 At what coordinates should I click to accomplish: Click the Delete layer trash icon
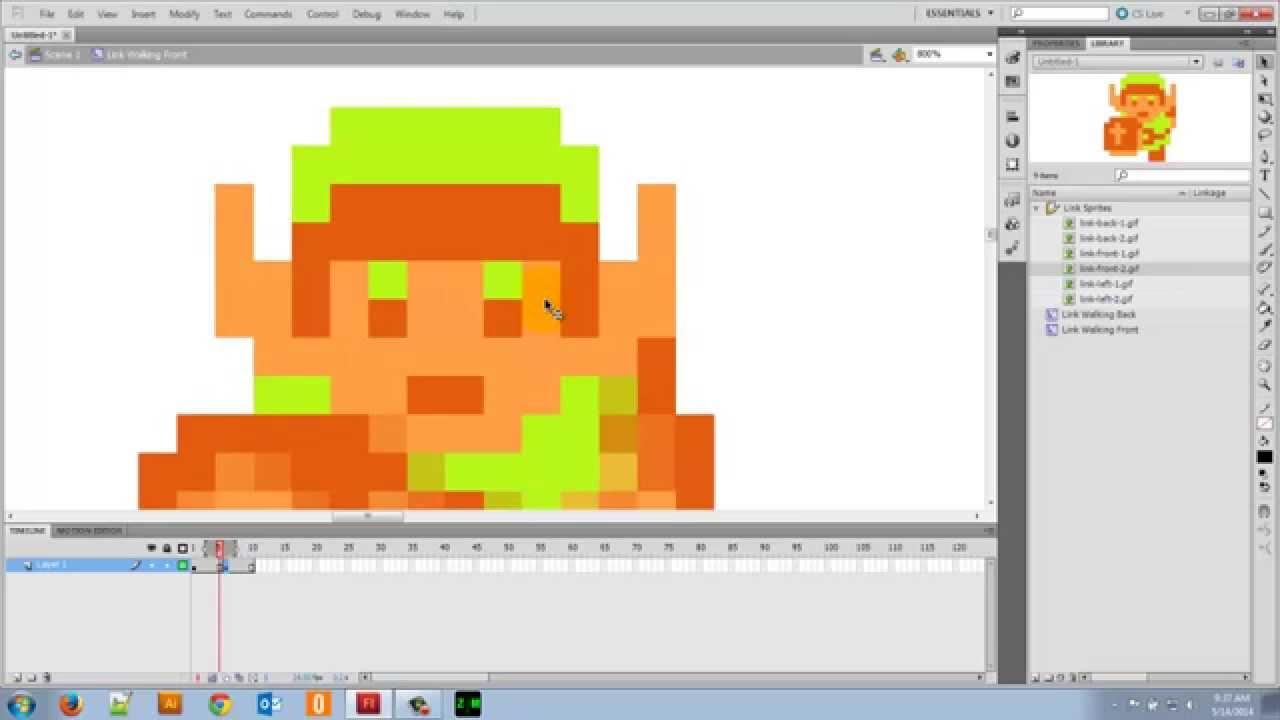coord(47,677)
